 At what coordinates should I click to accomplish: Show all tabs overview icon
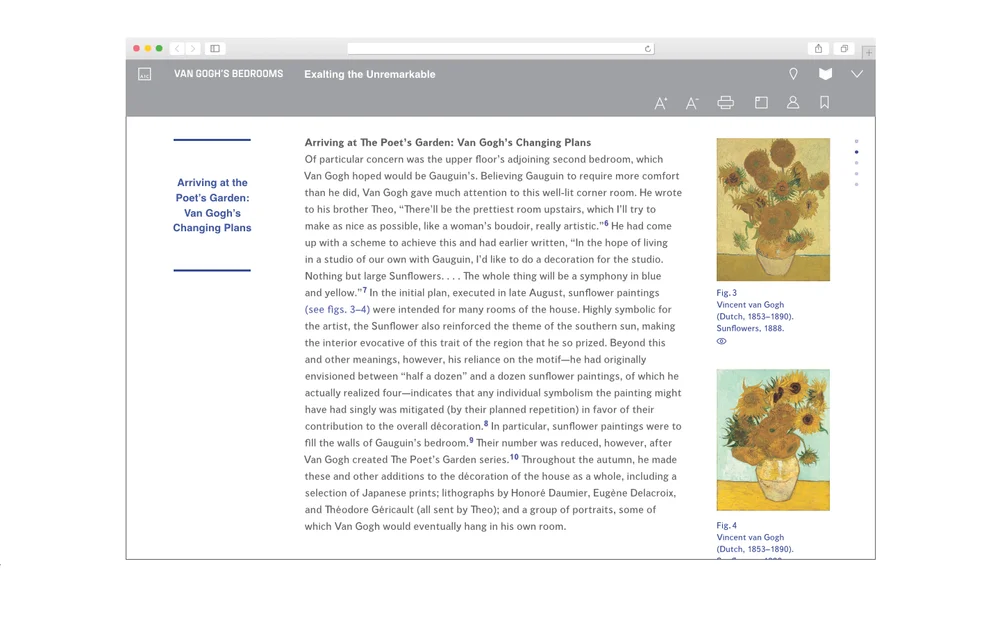coord(844,48)
